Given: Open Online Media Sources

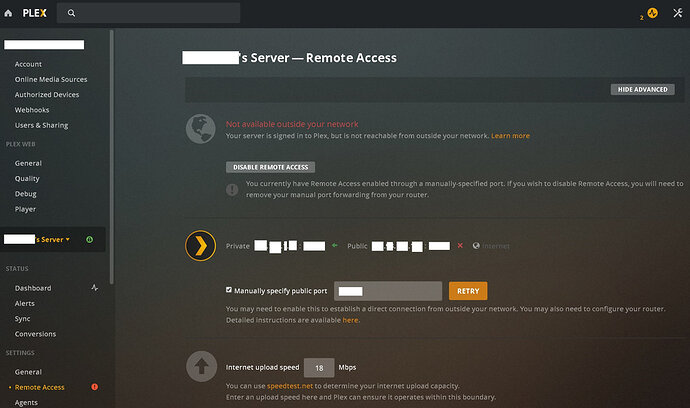Looking at the screenshot, I should [x=51, y=80].
